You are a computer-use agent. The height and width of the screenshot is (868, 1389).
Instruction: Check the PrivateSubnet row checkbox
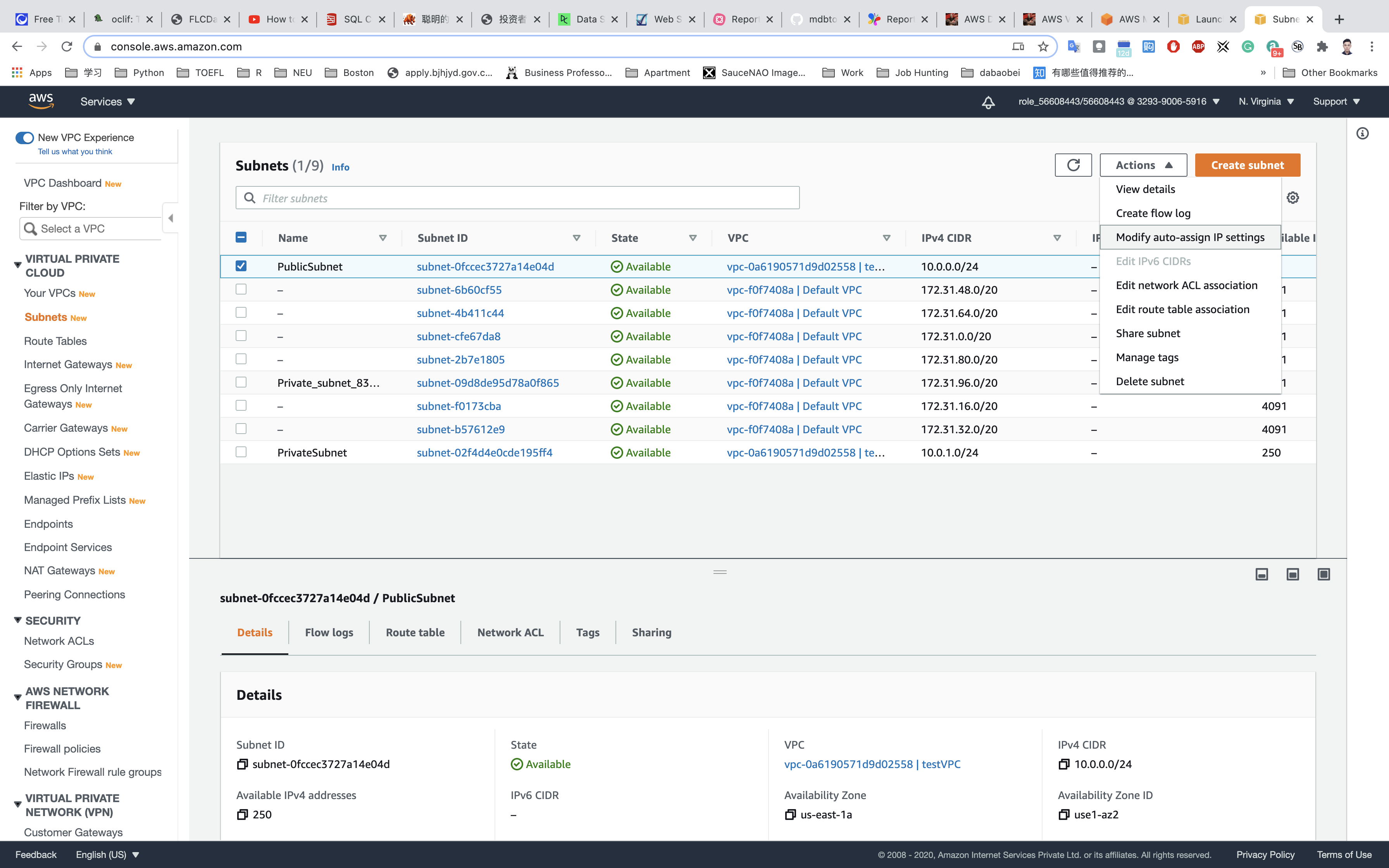[241, 452]
